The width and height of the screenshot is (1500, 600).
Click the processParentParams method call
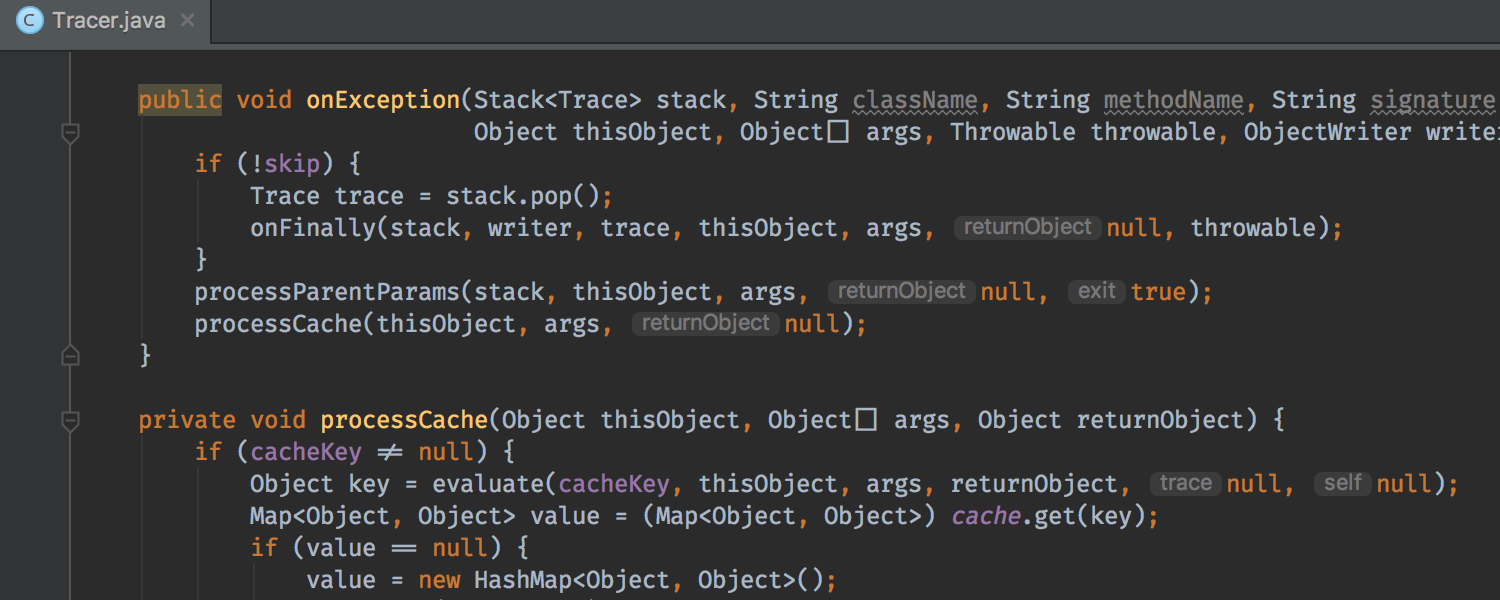coord(326,292)
